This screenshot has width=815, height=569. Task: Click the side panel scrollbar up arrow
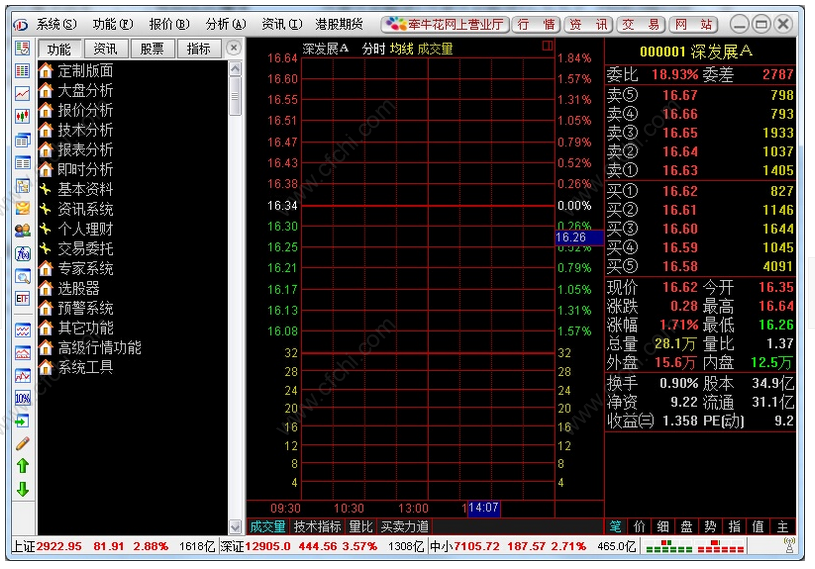(x=235, y=68)
